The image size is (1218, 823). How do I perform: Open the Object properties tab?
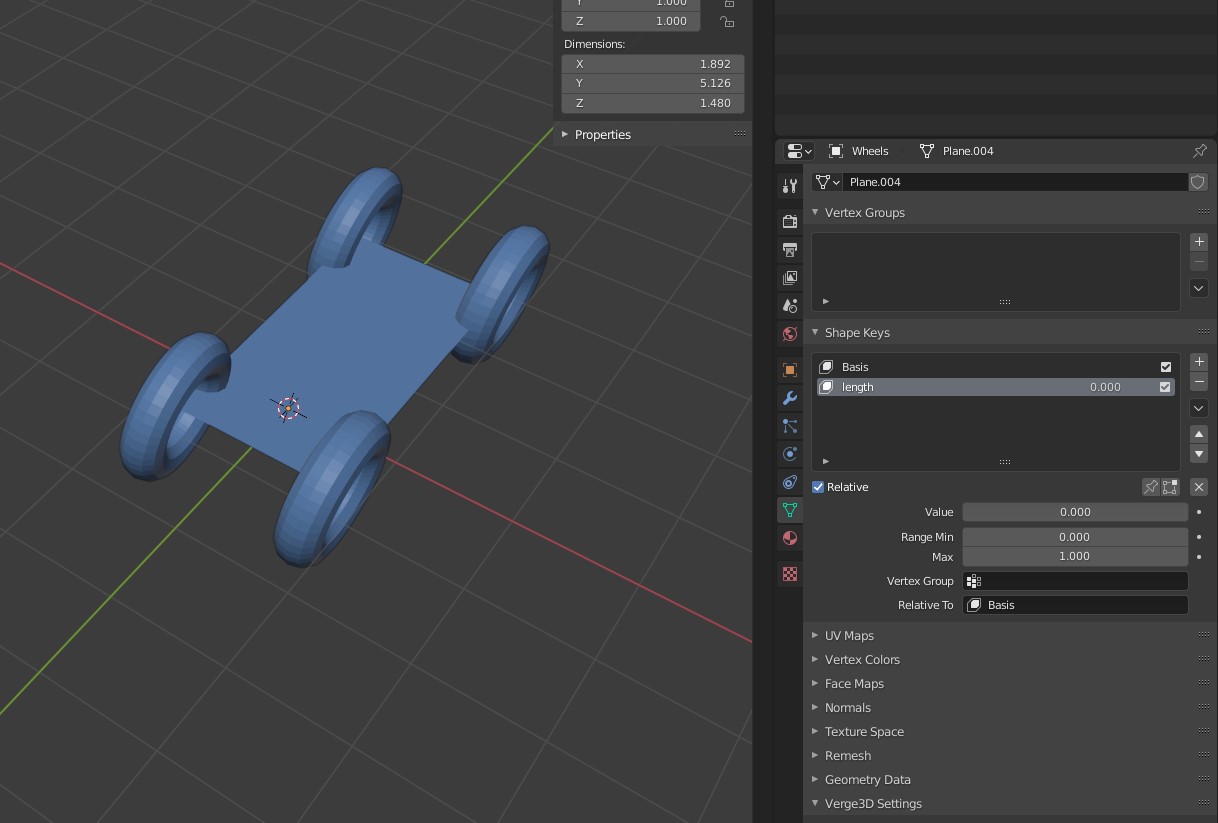(790, 370)
